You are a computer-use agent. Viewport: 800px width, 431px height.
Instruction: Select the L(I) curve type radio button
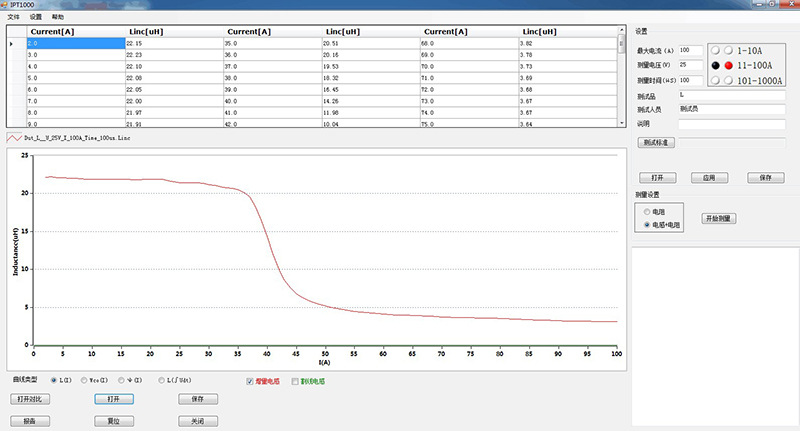54,381
